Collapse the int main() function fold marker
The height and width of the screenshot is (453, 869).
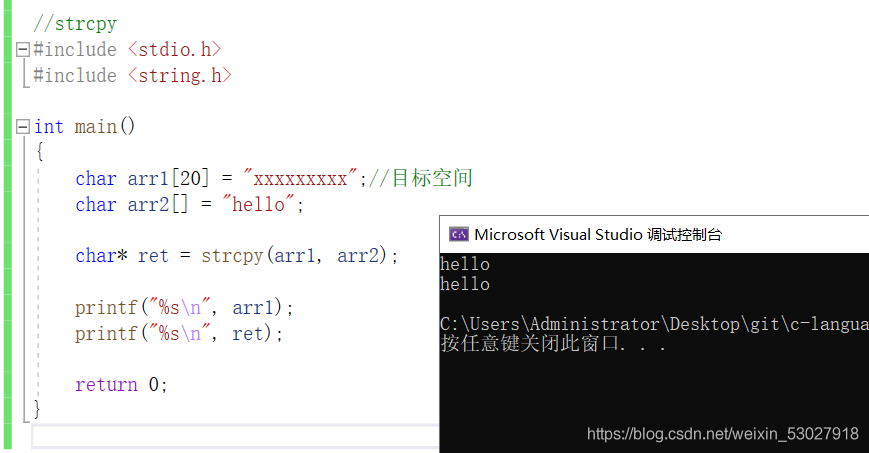coord(23,127)
